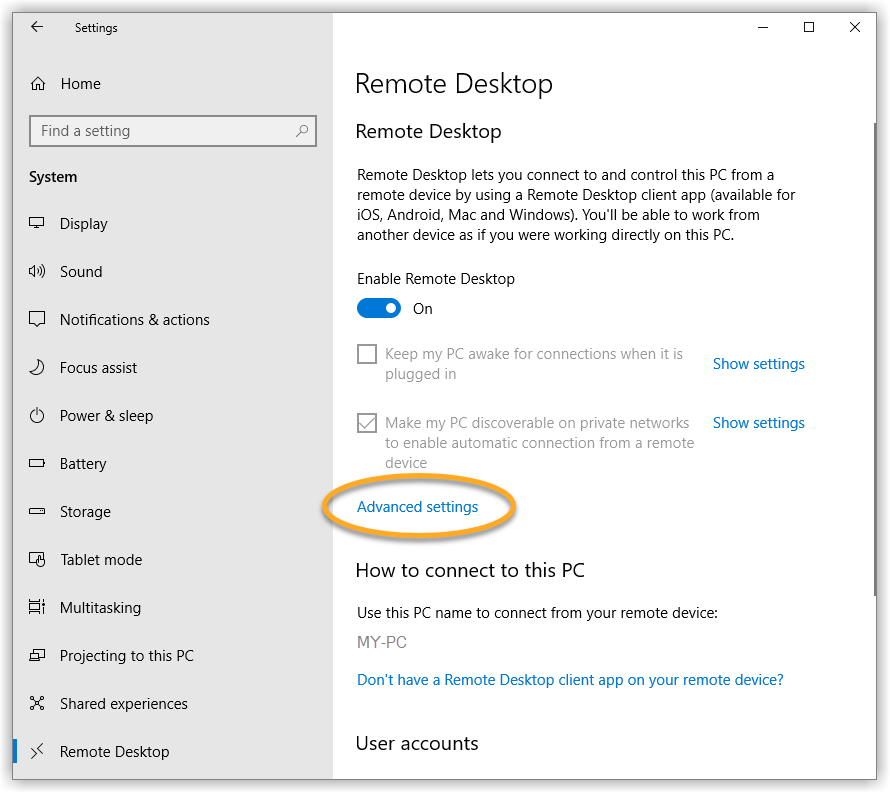Click the Shared experiences icon

point(38,704)
